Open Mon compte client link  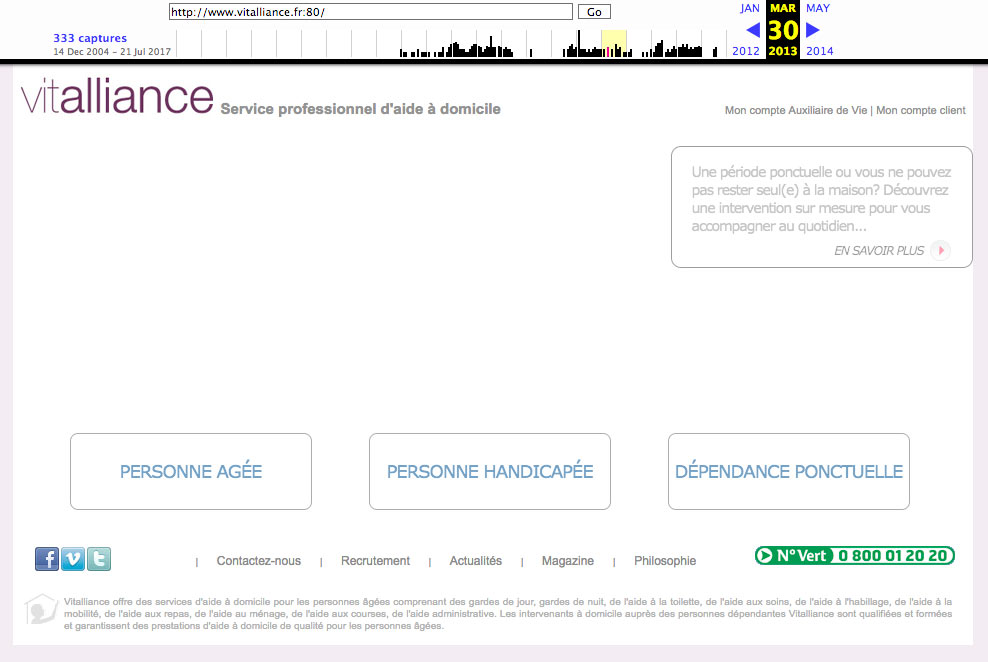pos(921,110)
